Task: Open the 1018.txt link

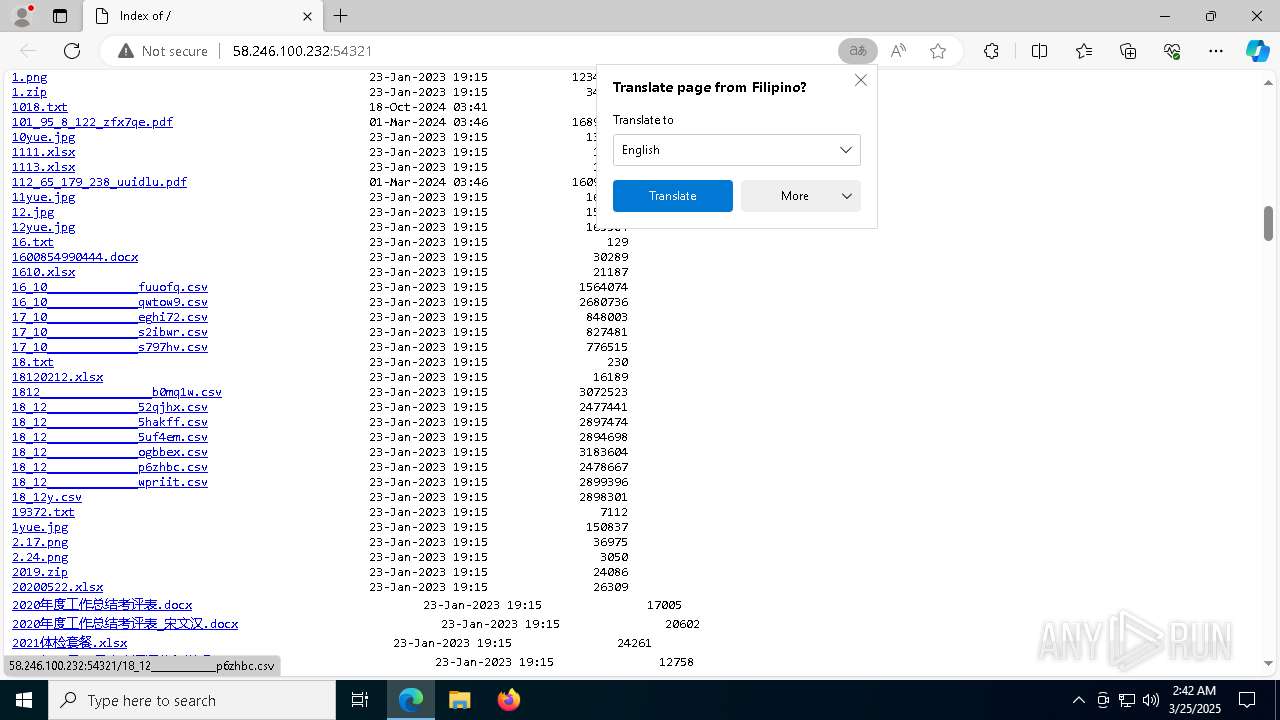Action: (x=40, y=107)
